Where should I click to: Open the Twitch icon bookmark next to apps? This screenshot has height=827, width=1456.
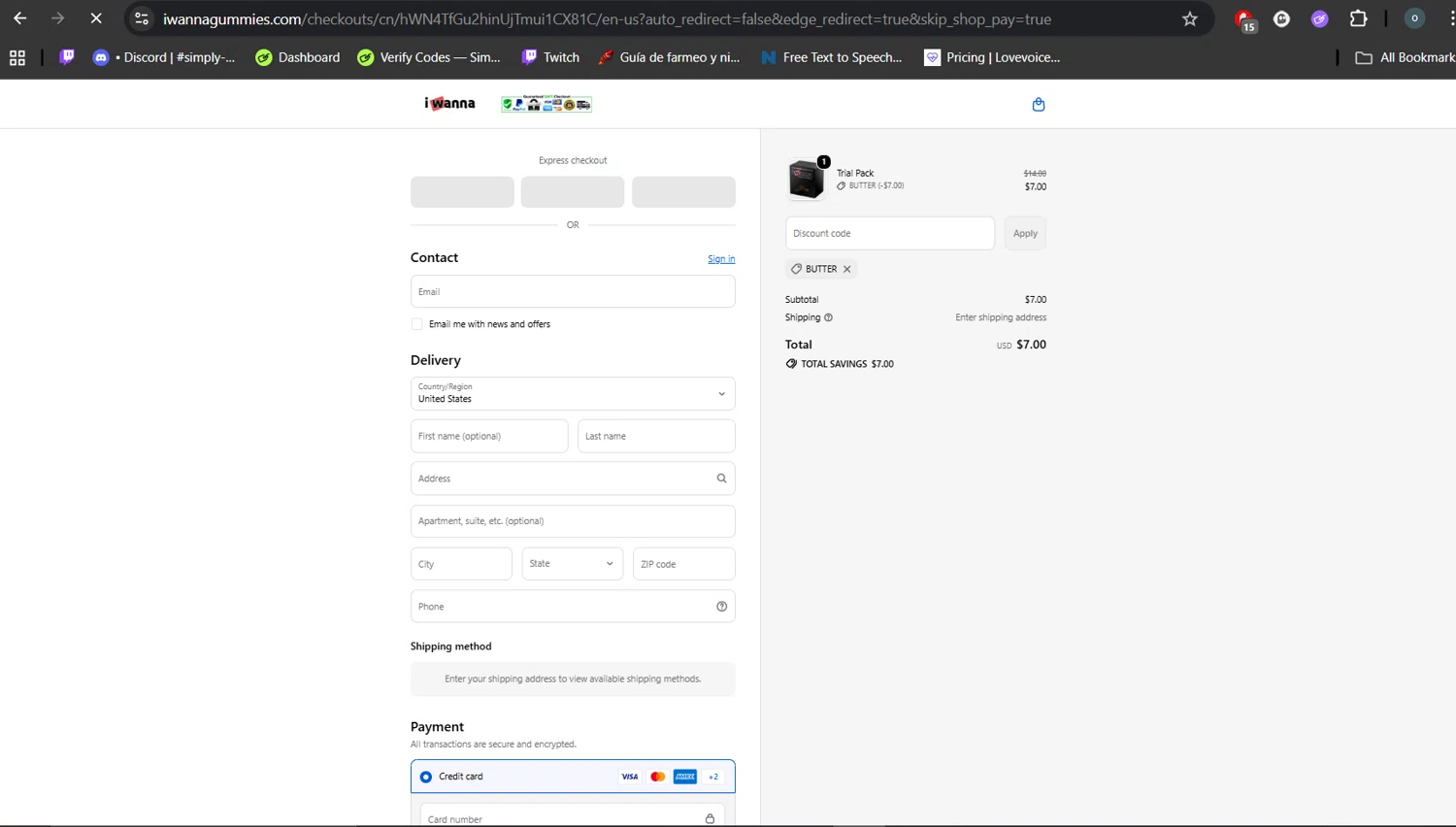67,57
